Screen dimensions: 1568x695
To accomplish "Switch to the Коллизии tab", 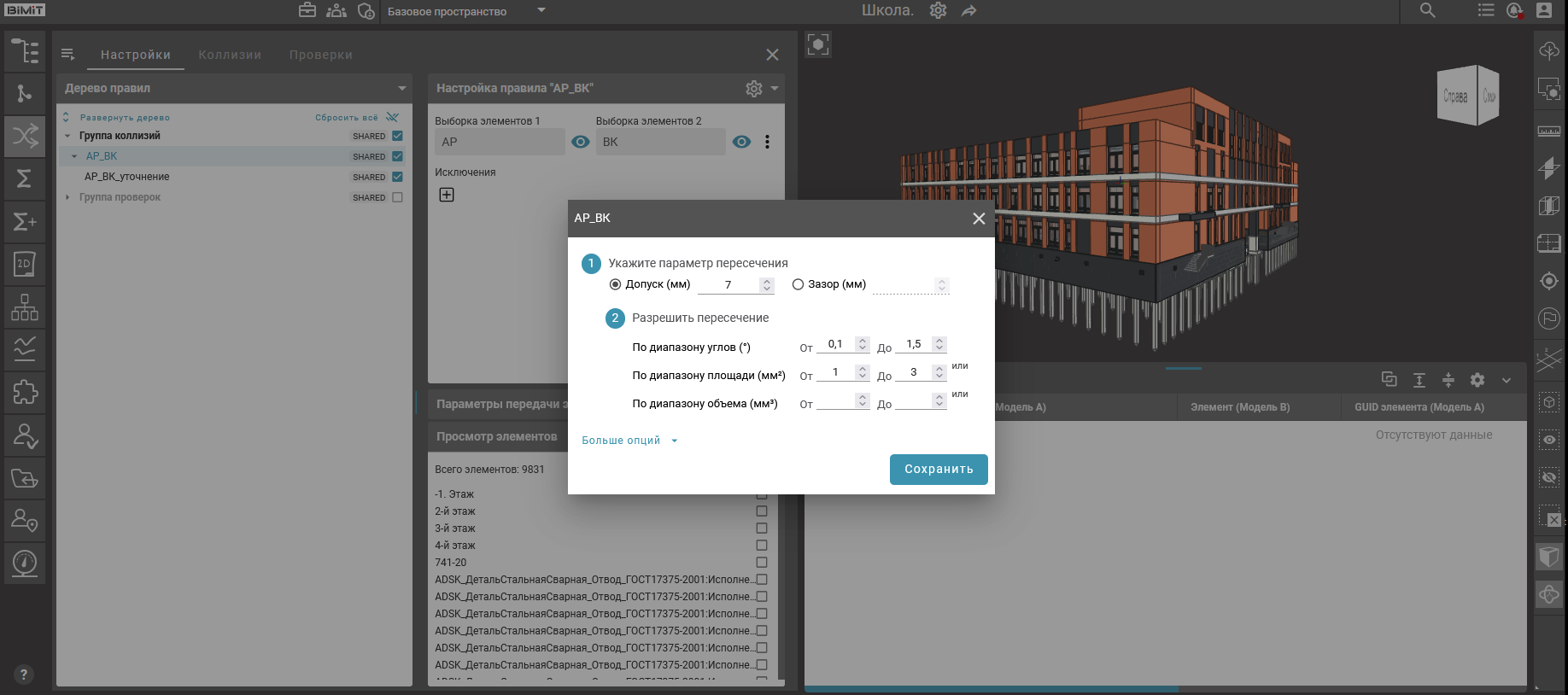I will click(x=230, y=55).
